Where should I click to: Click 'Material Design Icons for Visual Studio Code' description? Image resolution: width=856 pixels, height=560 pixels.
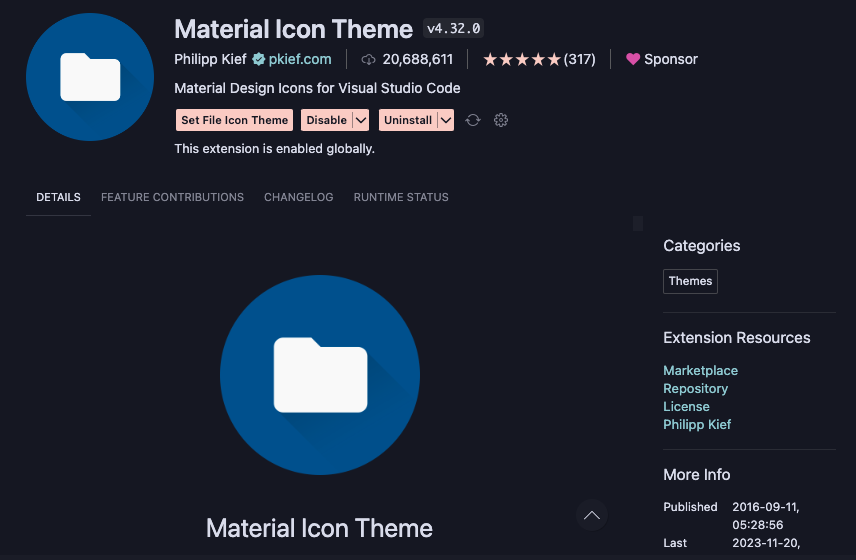pyautogui.click(x=317, y=88)
